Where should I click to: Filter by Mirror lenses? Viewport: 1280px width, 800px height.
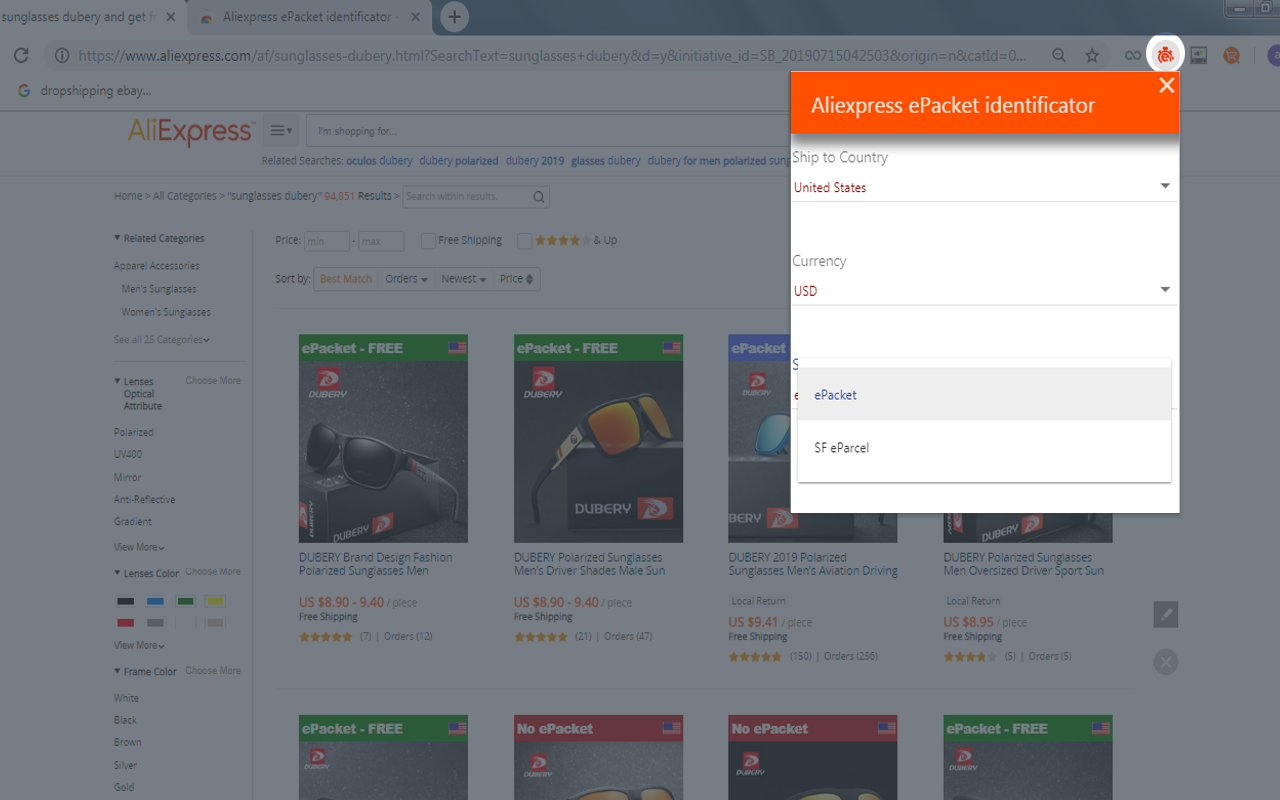(128, 477)
